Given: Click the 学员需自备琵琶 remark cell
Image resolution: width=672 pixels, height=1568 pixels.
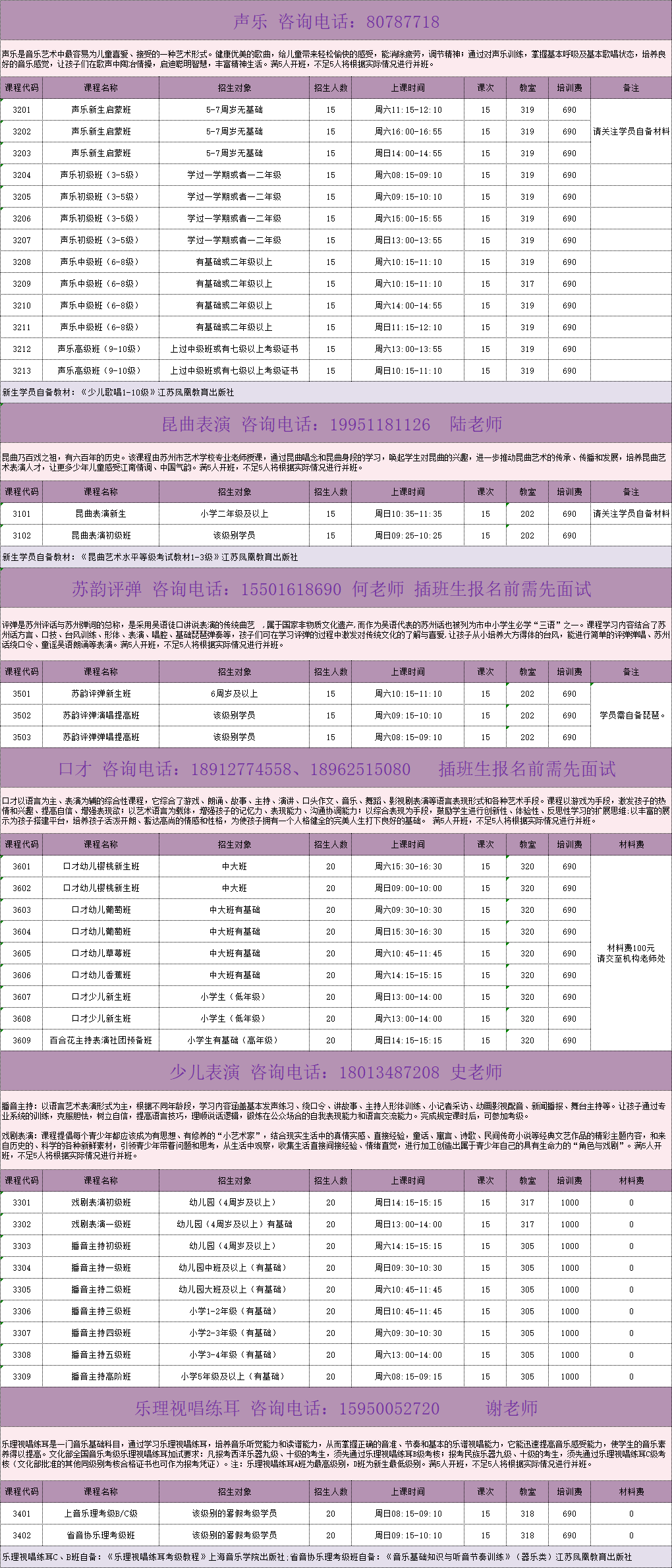Looking at the screenshot, I should (x=631, y=715).
